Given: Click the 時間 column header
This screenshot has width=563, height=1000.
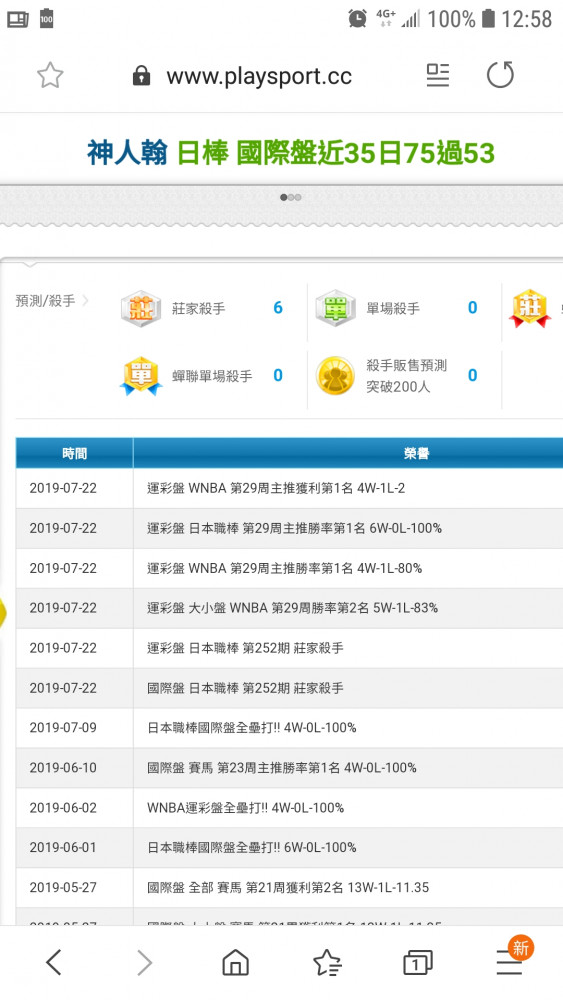Looking at the screenshot, I should point(75,453).
